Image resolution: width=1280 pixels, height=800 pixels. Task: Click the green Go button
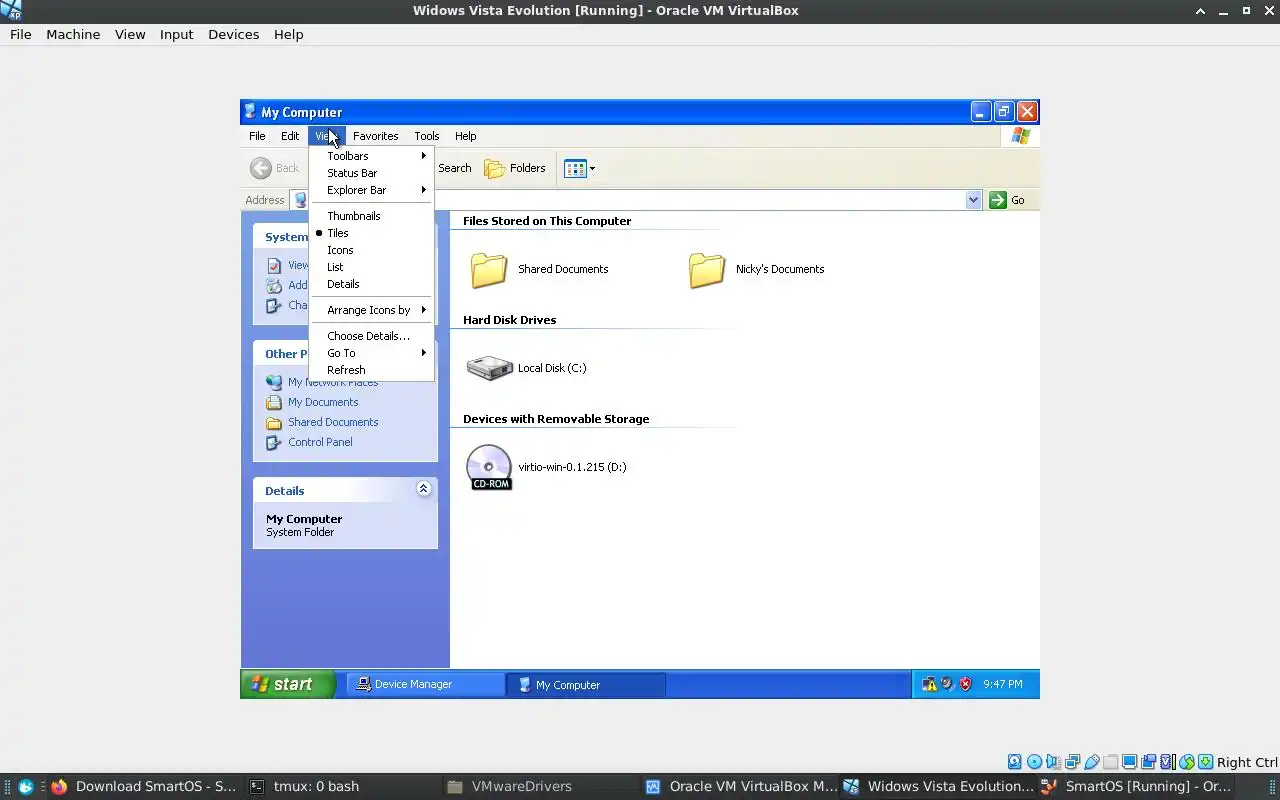click(1007, 200)
